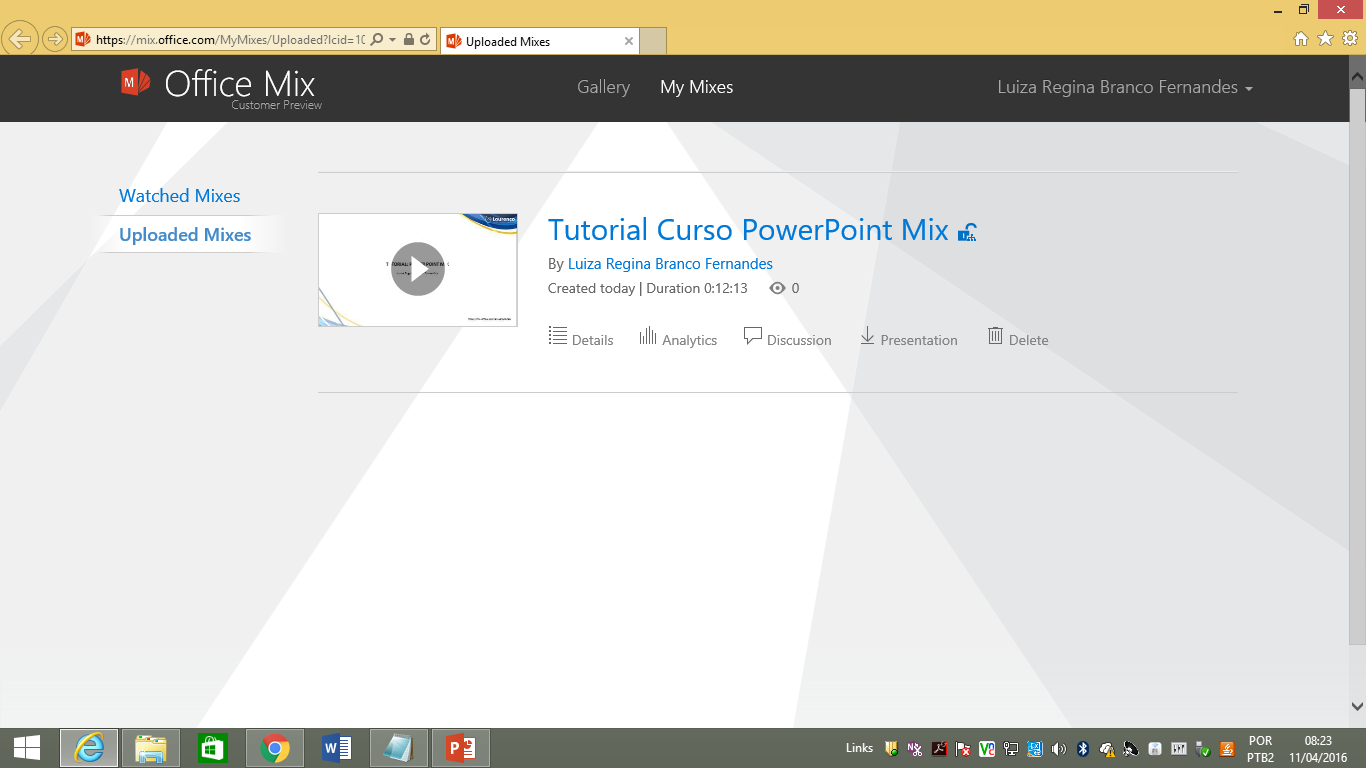
Task: Click the eye views icon
Action: [778, 288]
